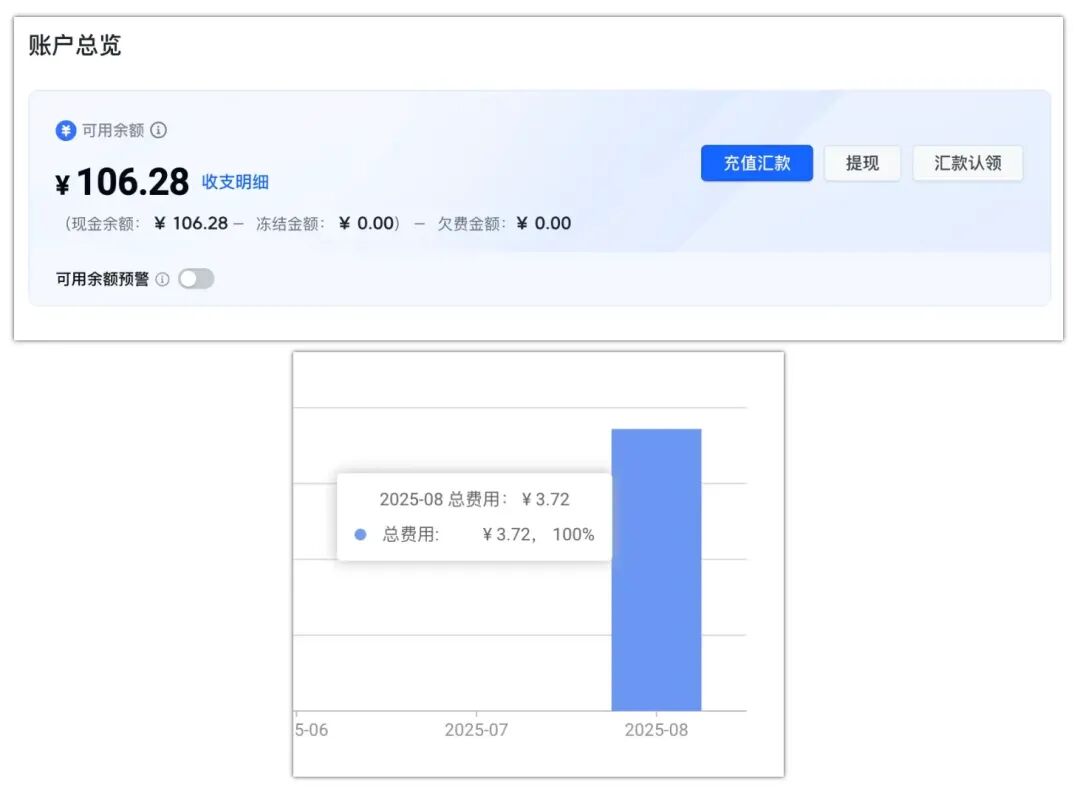This screenshot has height=787, width=1080.
Task: Open the 收支明细 link
Action: pos(235,182)
